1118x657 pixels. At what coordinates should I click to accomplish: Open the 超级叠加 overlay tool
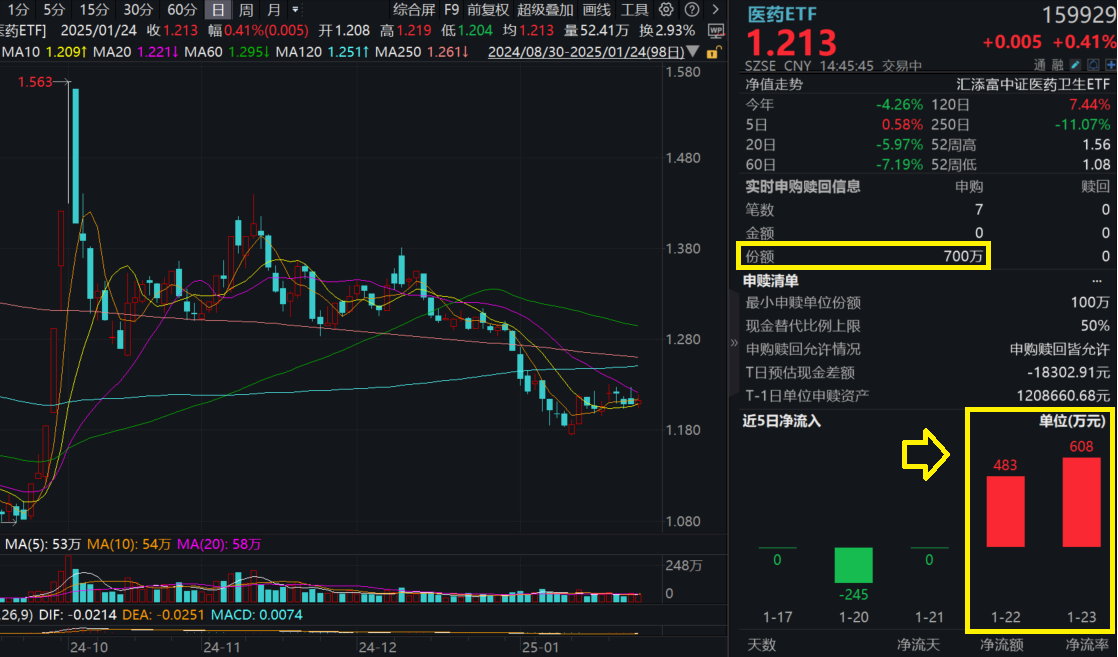(x=545, y=10)
